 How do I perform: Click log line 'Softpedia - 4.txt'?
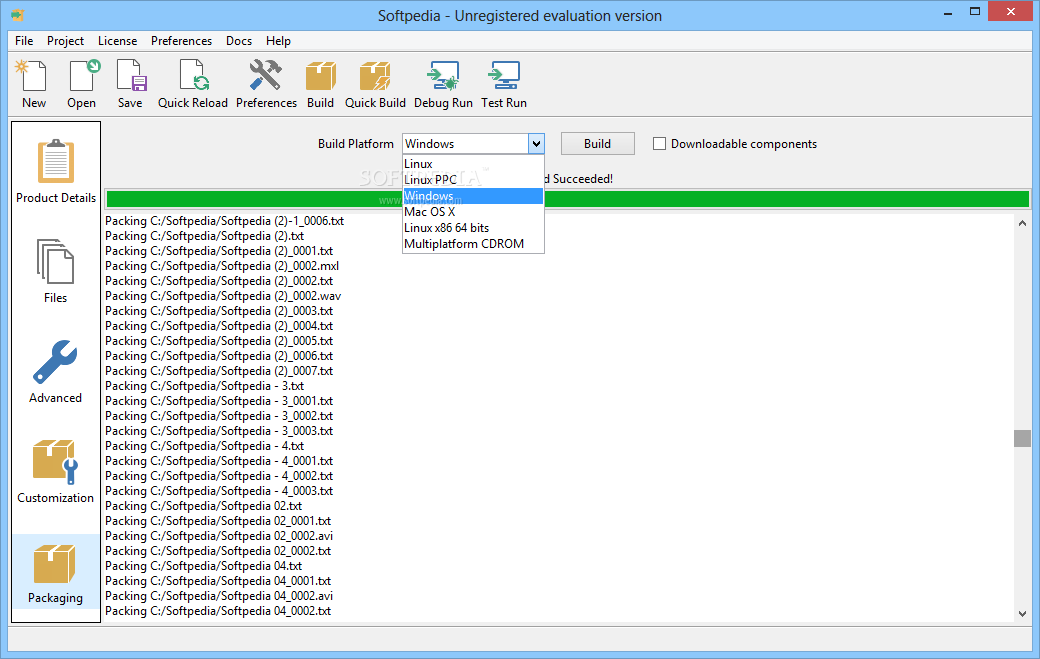[x=204, y=446]
